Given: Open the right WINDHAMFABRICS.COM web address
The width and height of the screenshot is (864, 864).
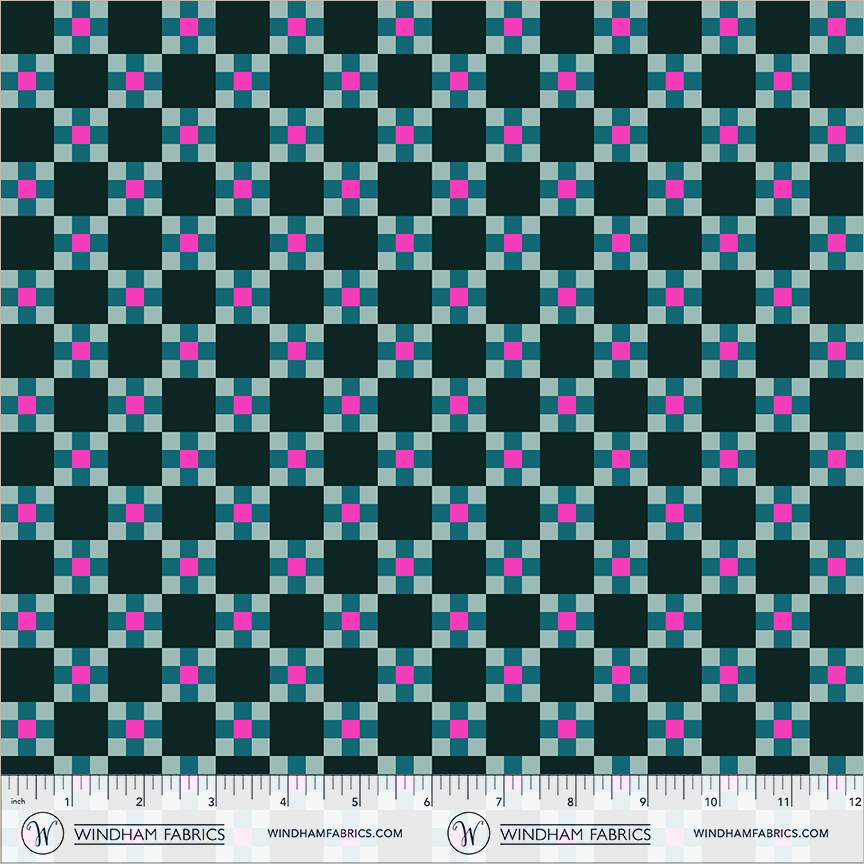Looking at the screenshot, I should click(761, 833).
